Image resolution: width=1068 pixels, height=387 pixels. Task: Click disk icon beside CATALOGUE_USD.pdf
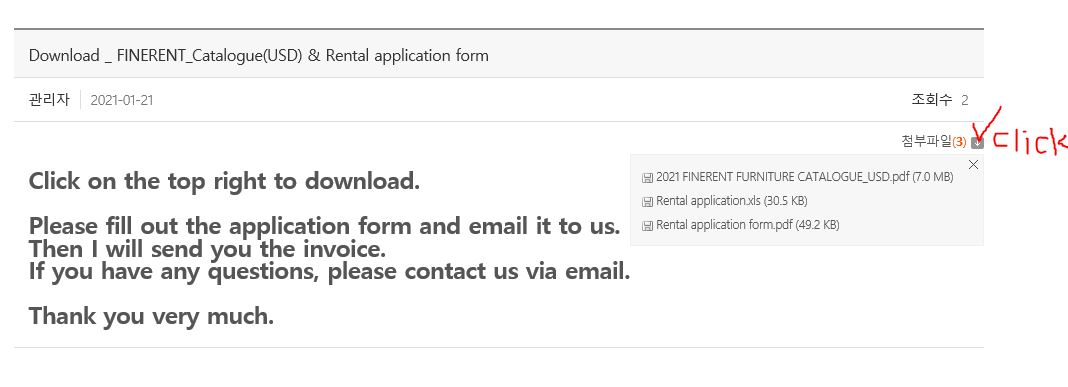pos(647,178)
